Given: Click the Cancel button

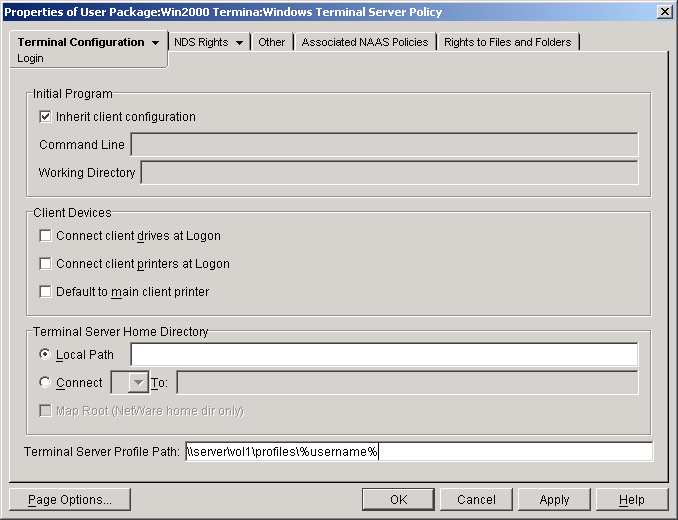Looking at the screenshot, I should pos(476,500).
